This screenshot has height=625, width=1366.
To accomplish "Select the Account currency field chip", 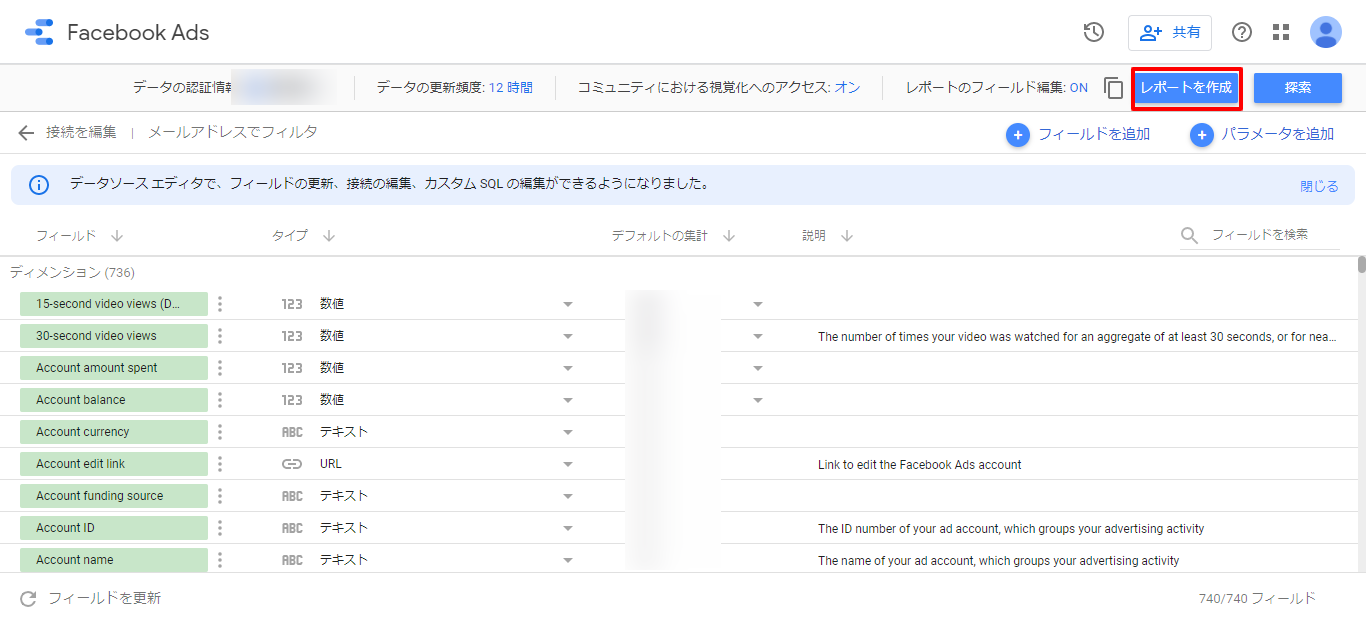I will pos(114,432).
